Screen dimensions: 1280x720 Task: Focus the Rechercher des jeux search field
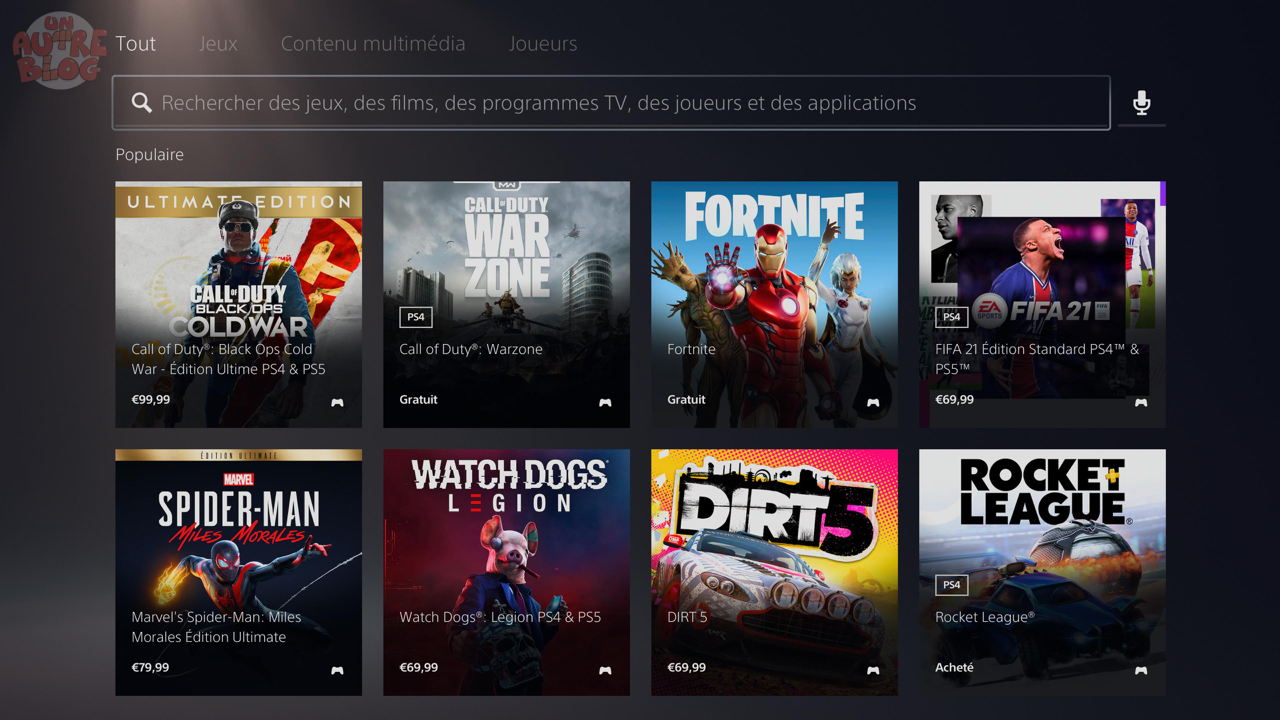(611, 103)
